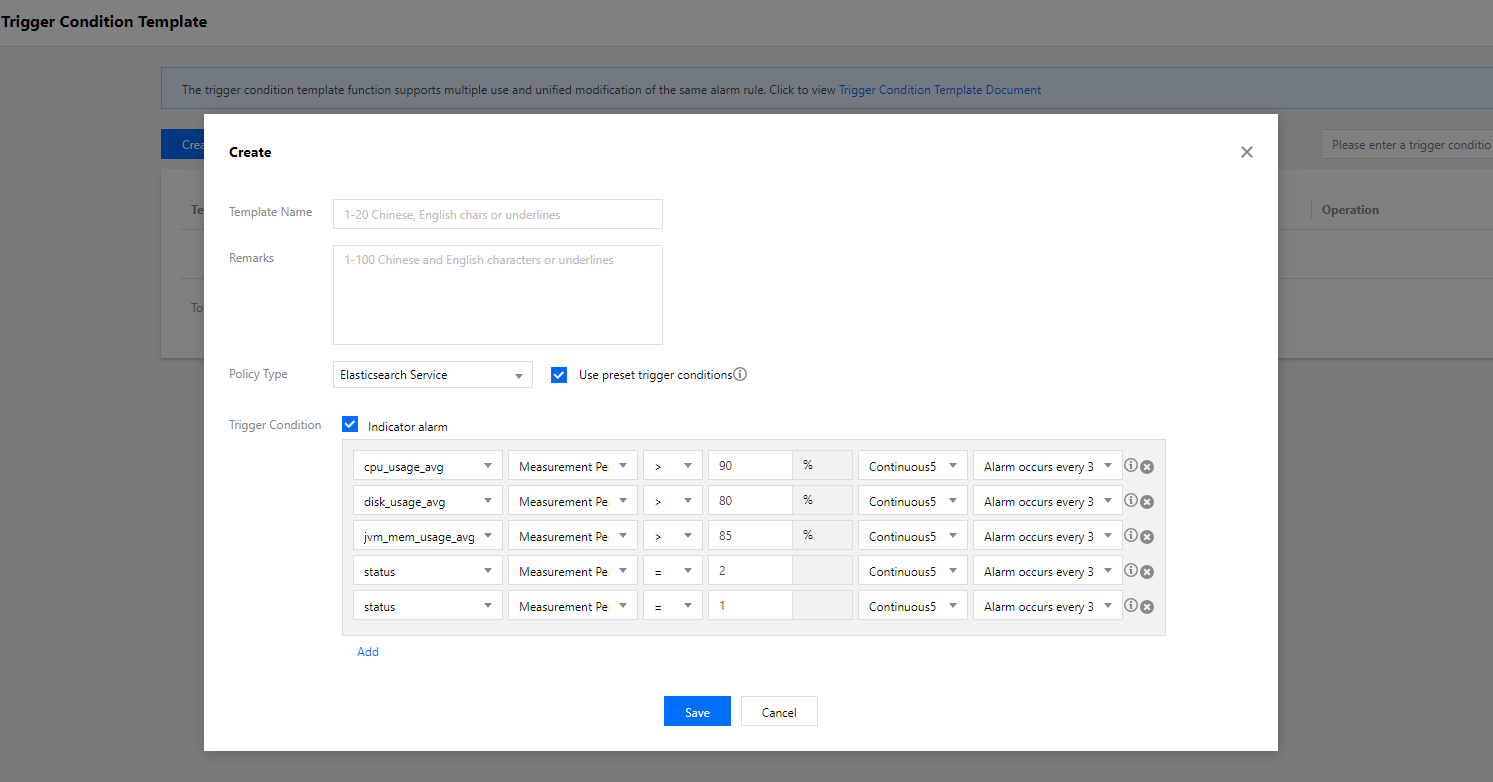
Task: Open the Policy Type dropdown
Action: 432,375
